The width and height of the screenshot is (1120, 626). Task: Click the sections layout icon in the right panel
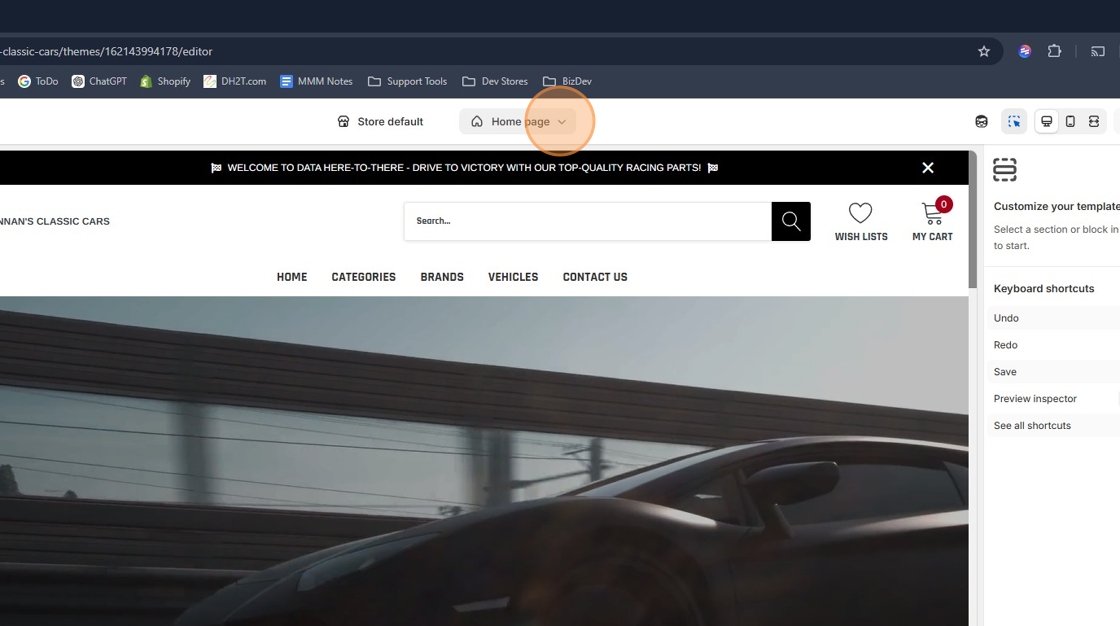pos(1004,170)
